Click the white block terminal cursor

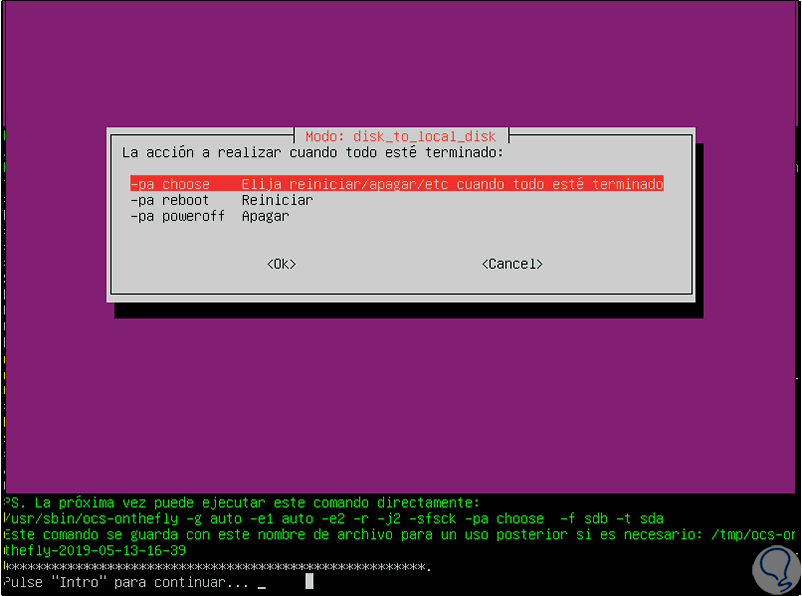(x=309, y=581)
